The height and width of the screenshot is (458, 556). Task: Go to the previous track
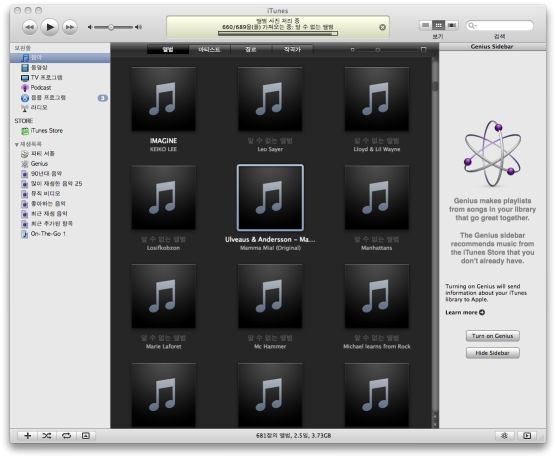[x=29, y=27]
